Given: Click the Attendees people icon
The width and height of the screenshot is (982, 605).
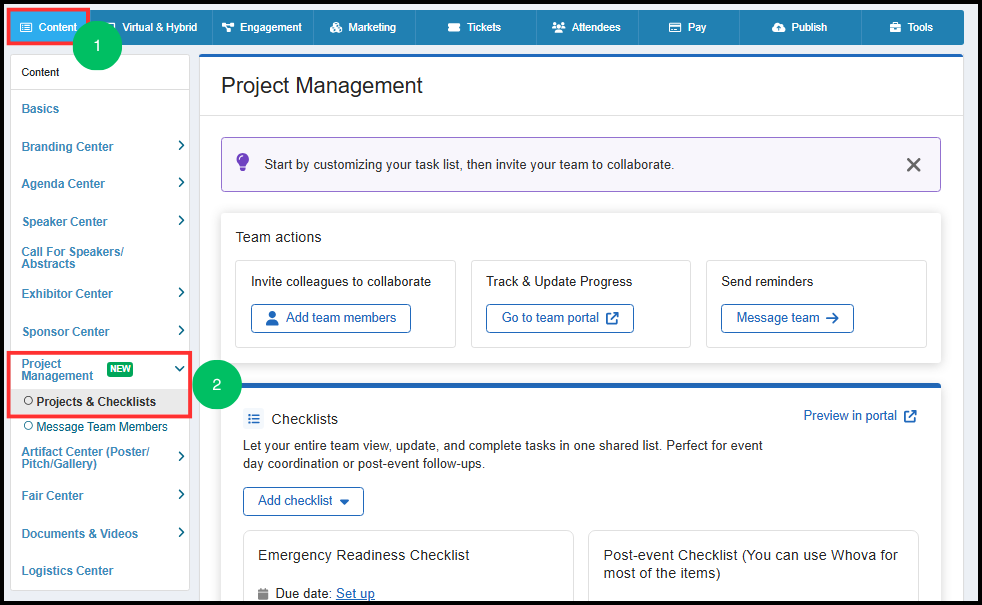Looking at the screenshot, I should pos(559,27).
